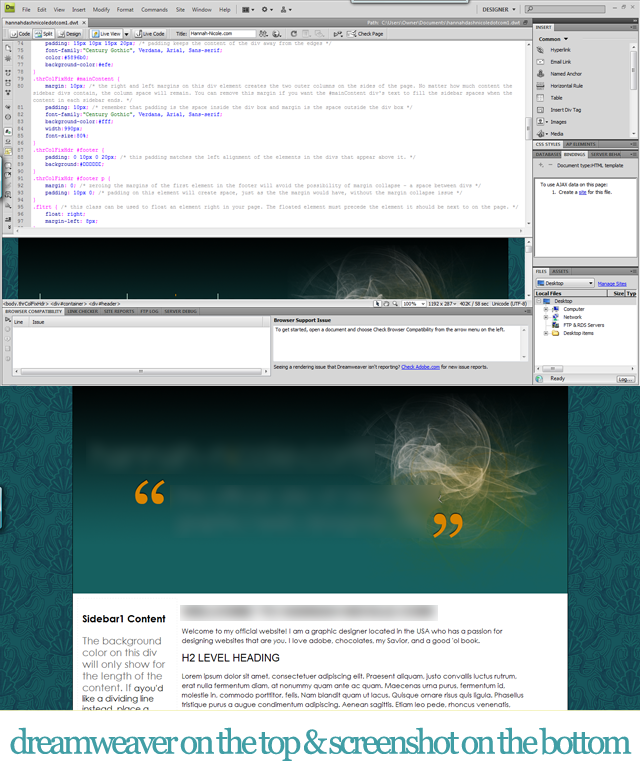
Task: Click the Email Link insert icon
Action: 541,62
